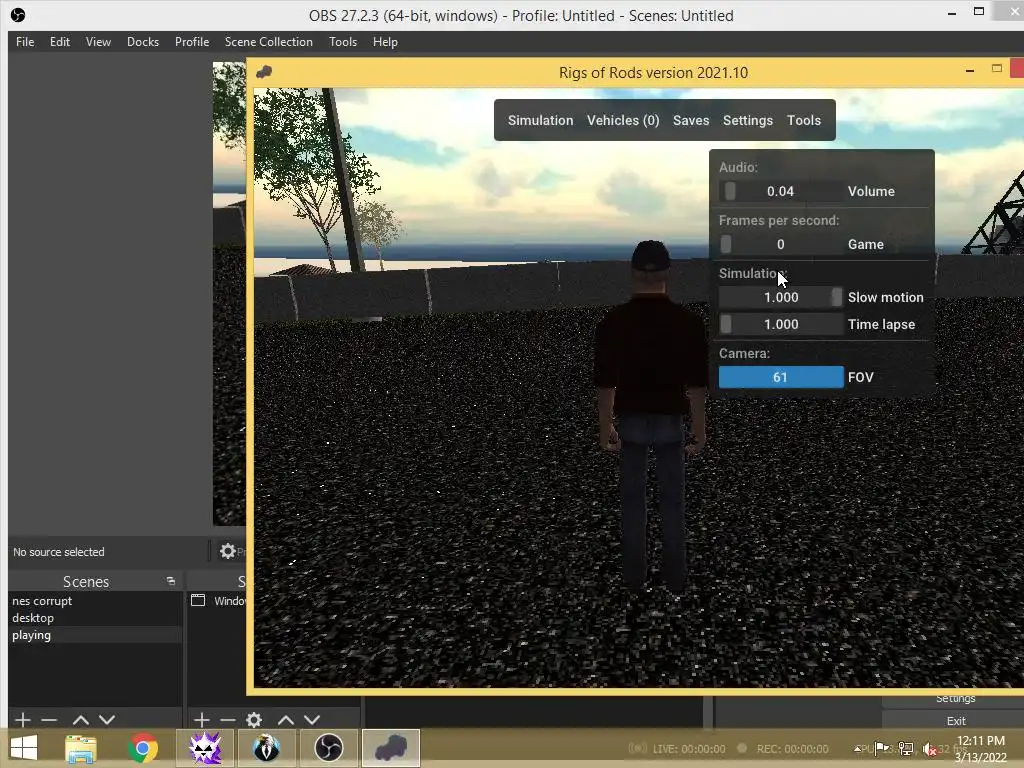
Task: Open the OBS Edit menu
Action: 59,42
